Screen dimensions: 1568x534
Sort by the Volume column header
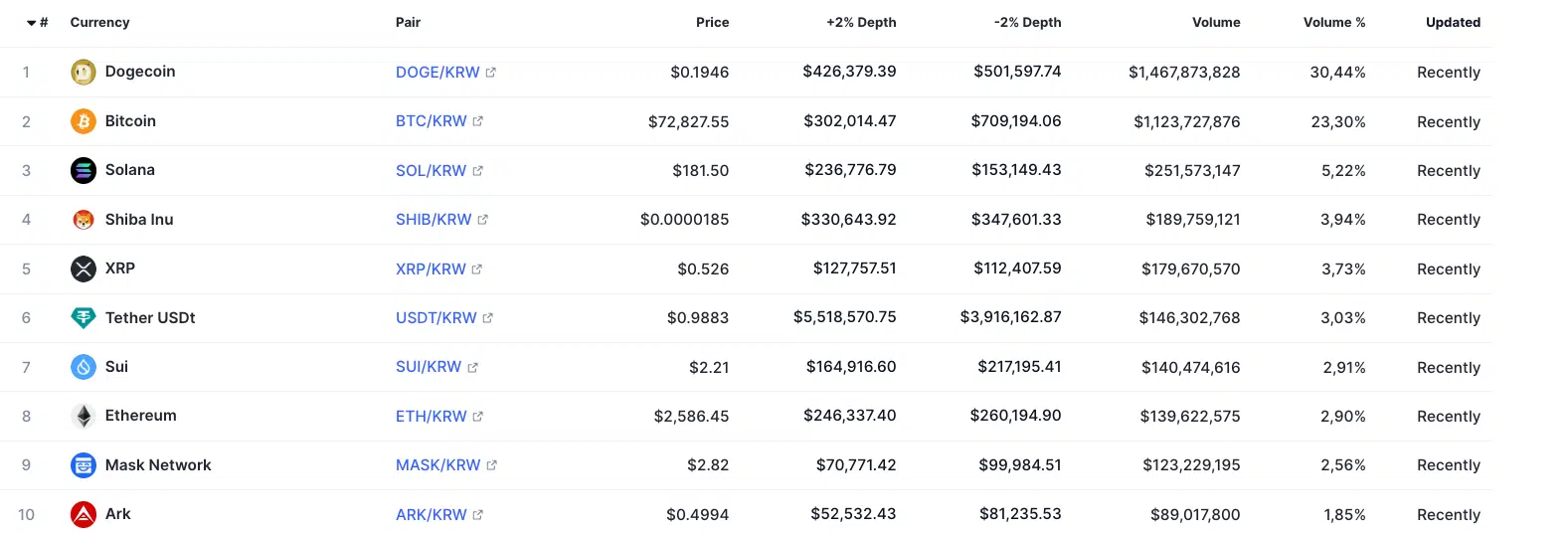click(1216, 23)
